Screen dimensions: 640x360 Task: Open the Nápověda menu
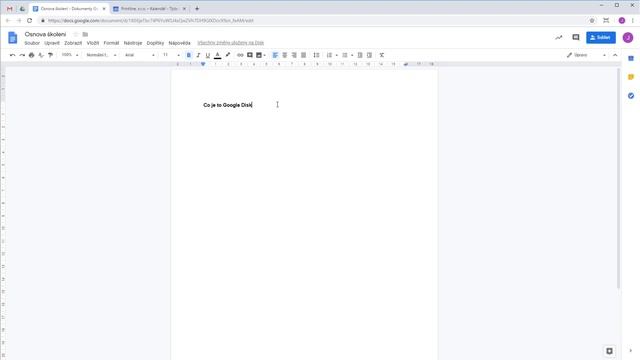pos(179,43)
